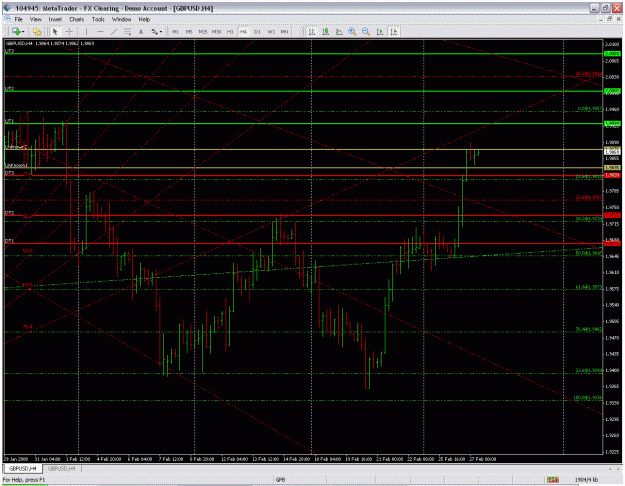The width and height of the screenshot is (625, 486).
Task: Select the Arrows objects tool
Action: pyautogui.click(x=154, y=31)
